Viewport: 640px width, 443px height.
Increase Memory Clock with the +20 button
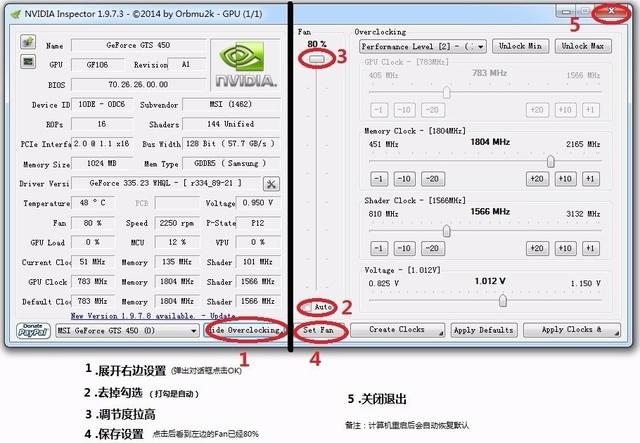coord(537,179)
